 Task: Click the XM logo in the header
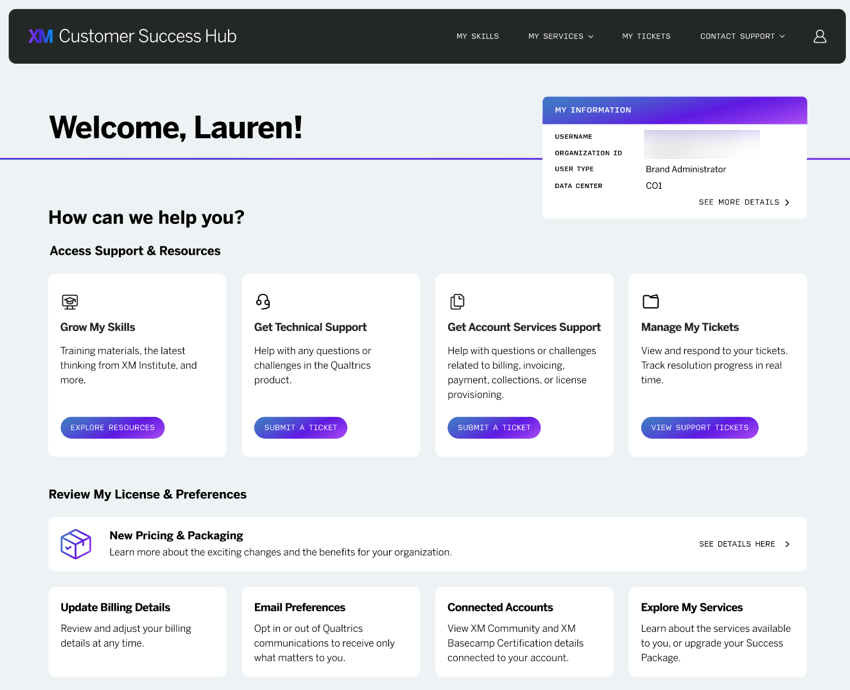point(40,36)
